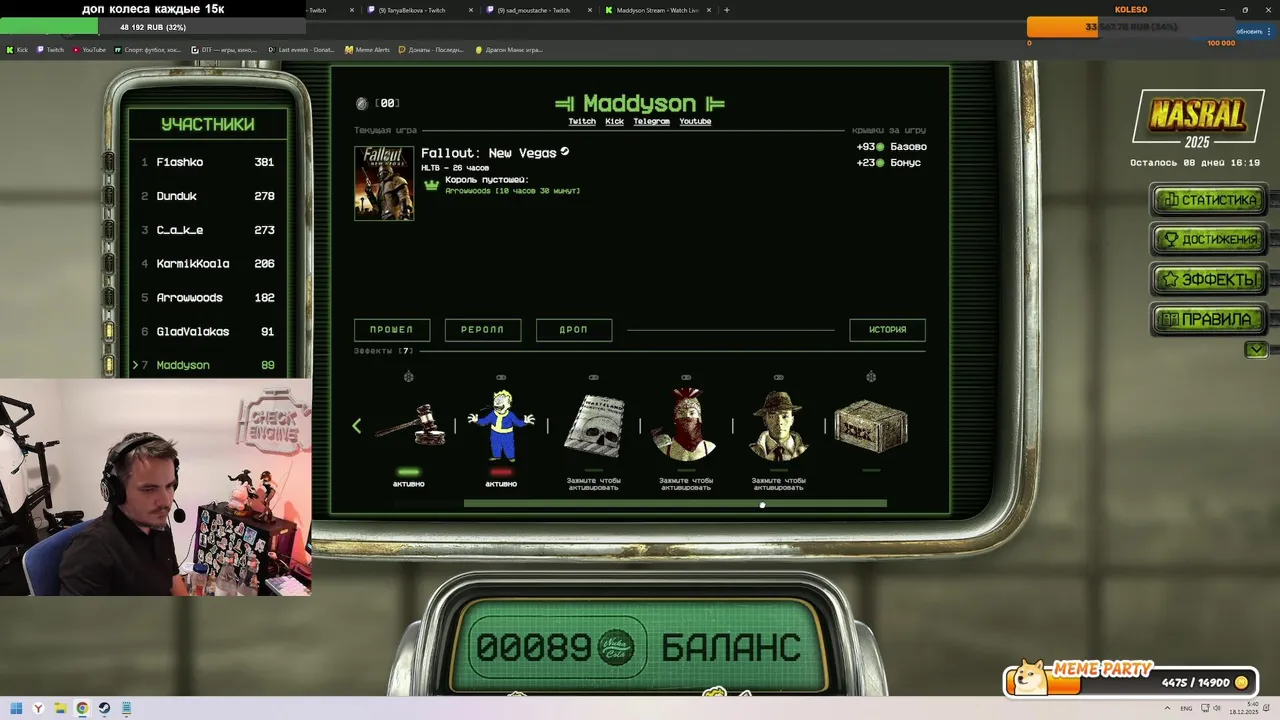
Task: Open the Kick bookmark
Action: (x=17, y=49)
